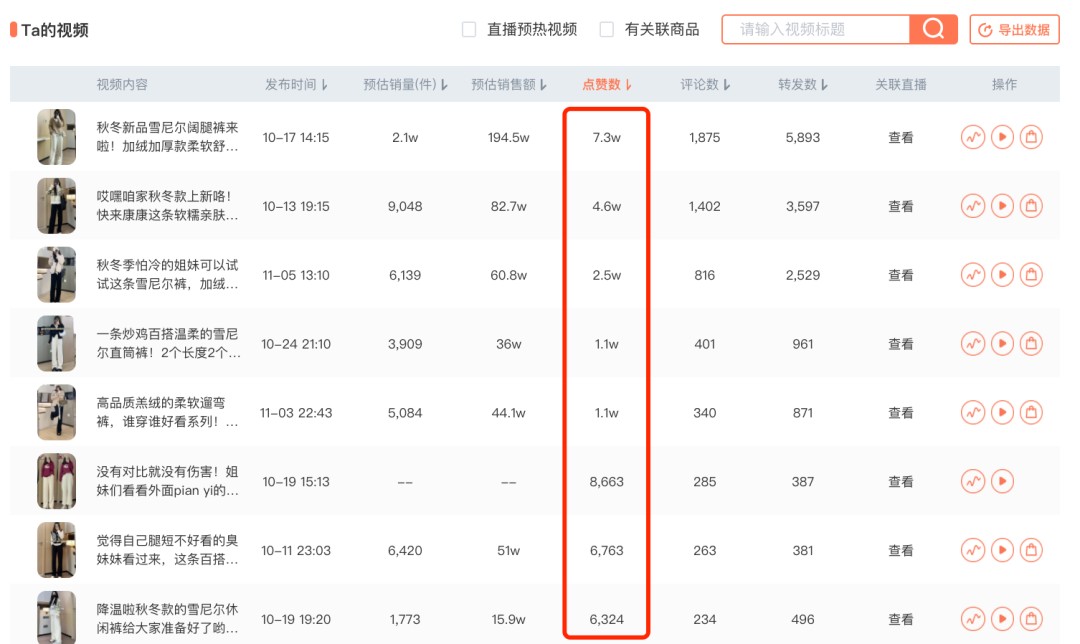Click 查看 link for 11-05 13:10 video
The width and height of the screenshot is (1080, 644).
click(900, 275)
